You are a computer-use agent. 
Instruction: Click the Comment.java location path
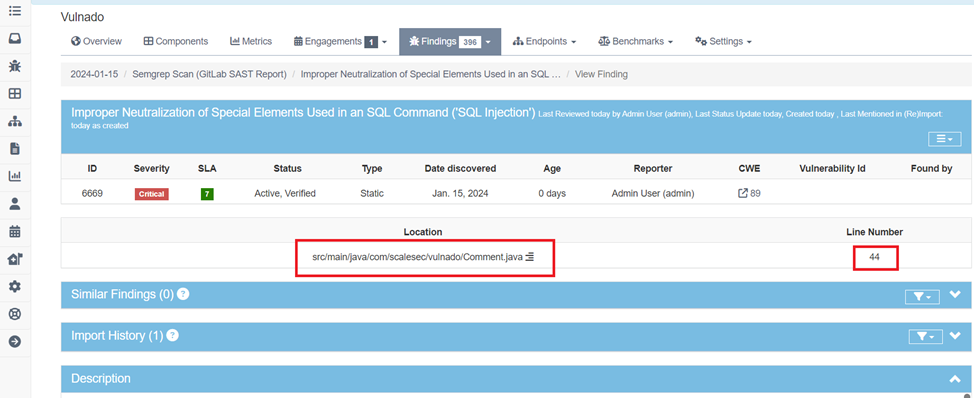(417, 256)
